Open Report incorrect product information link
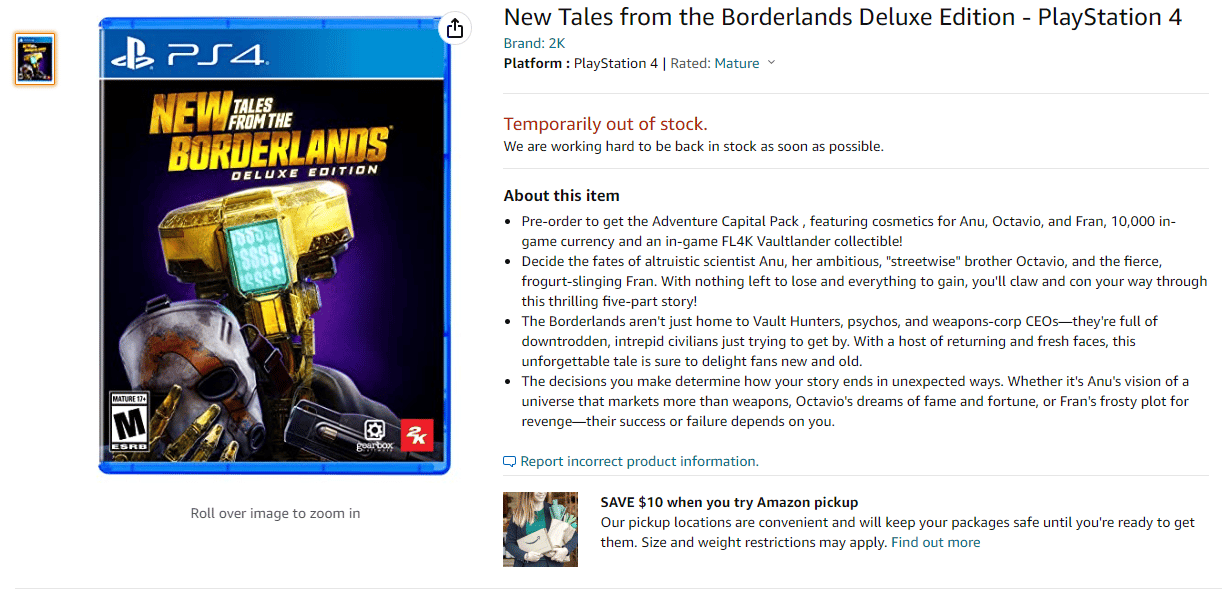Screen dimensions: 1222x590 pyautogui.click(x=639, y=461)
